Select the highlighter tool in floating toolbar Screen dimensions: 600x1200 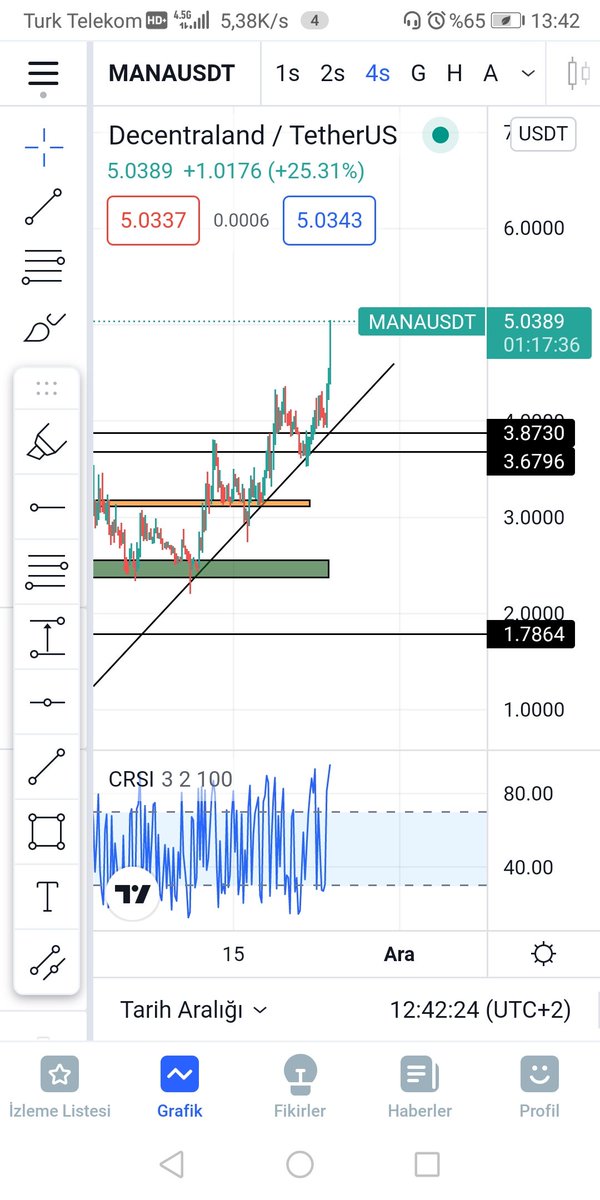coord(46,442)
